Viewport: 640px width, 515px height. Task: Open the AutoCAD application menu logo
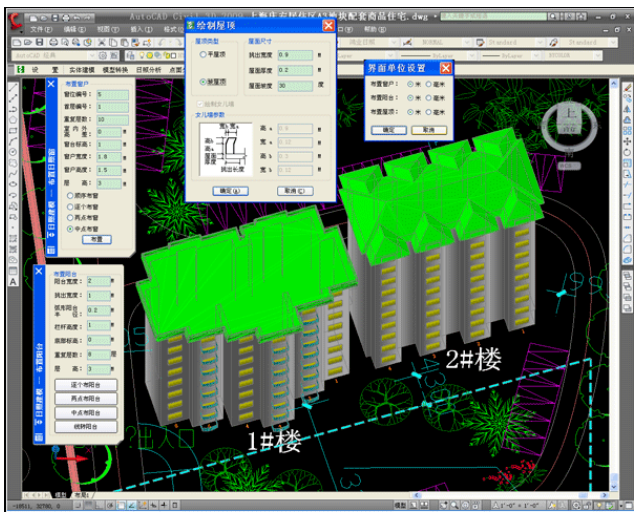tap(16, 21)
